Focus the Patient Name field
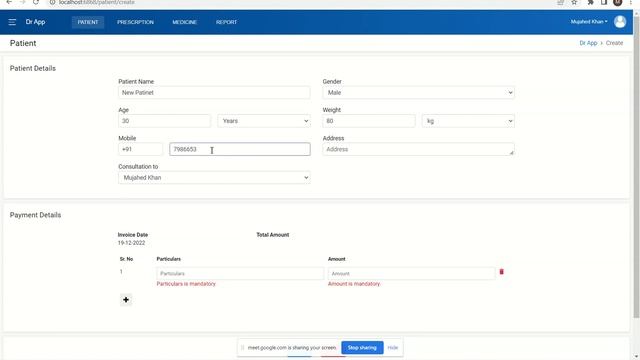Screen dimensions: 640x360 214,93
